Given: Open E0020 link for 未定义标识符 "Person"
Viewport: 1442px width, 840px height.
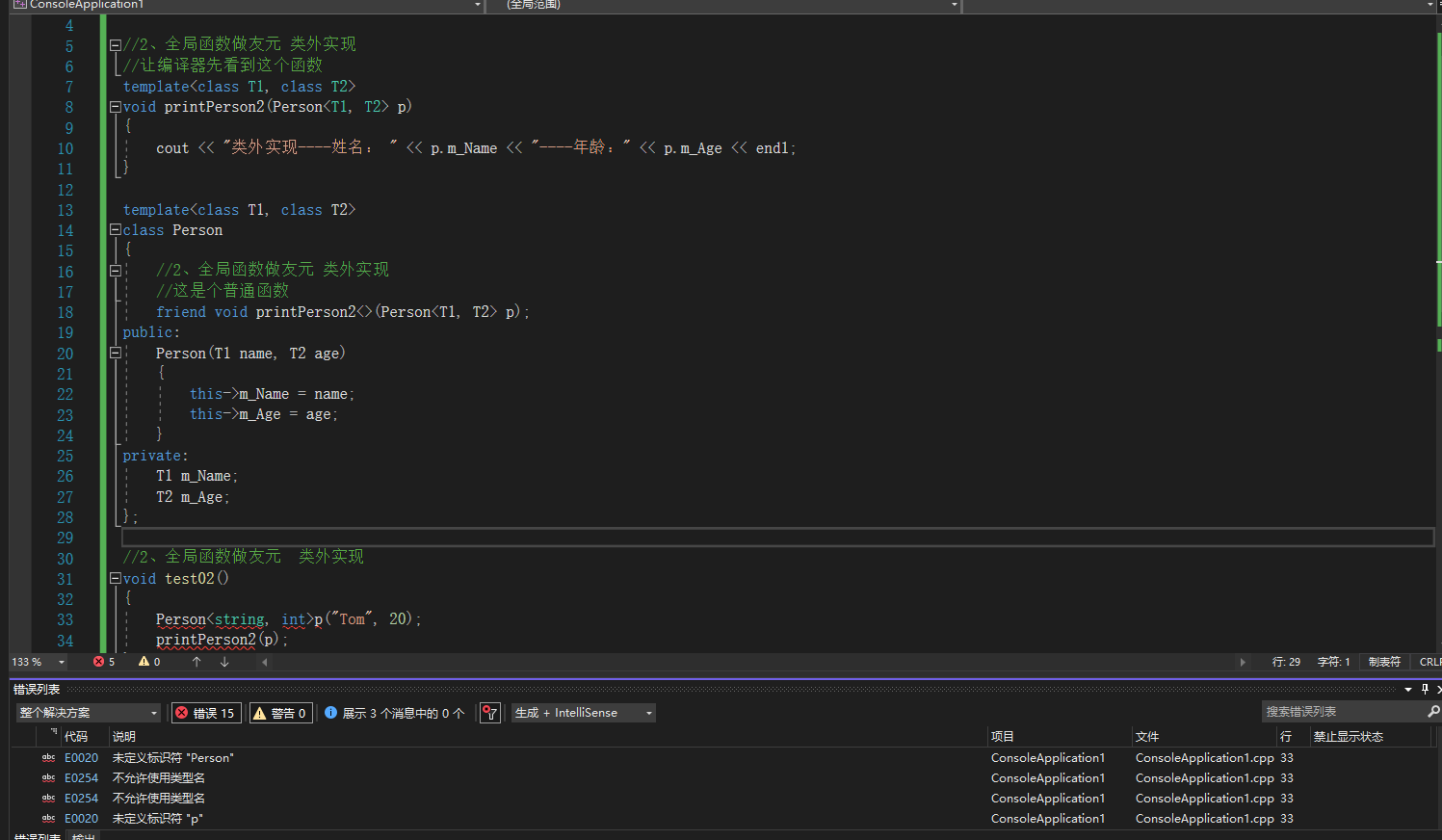Looking at the screenshot, I should [x=82, y=758].
